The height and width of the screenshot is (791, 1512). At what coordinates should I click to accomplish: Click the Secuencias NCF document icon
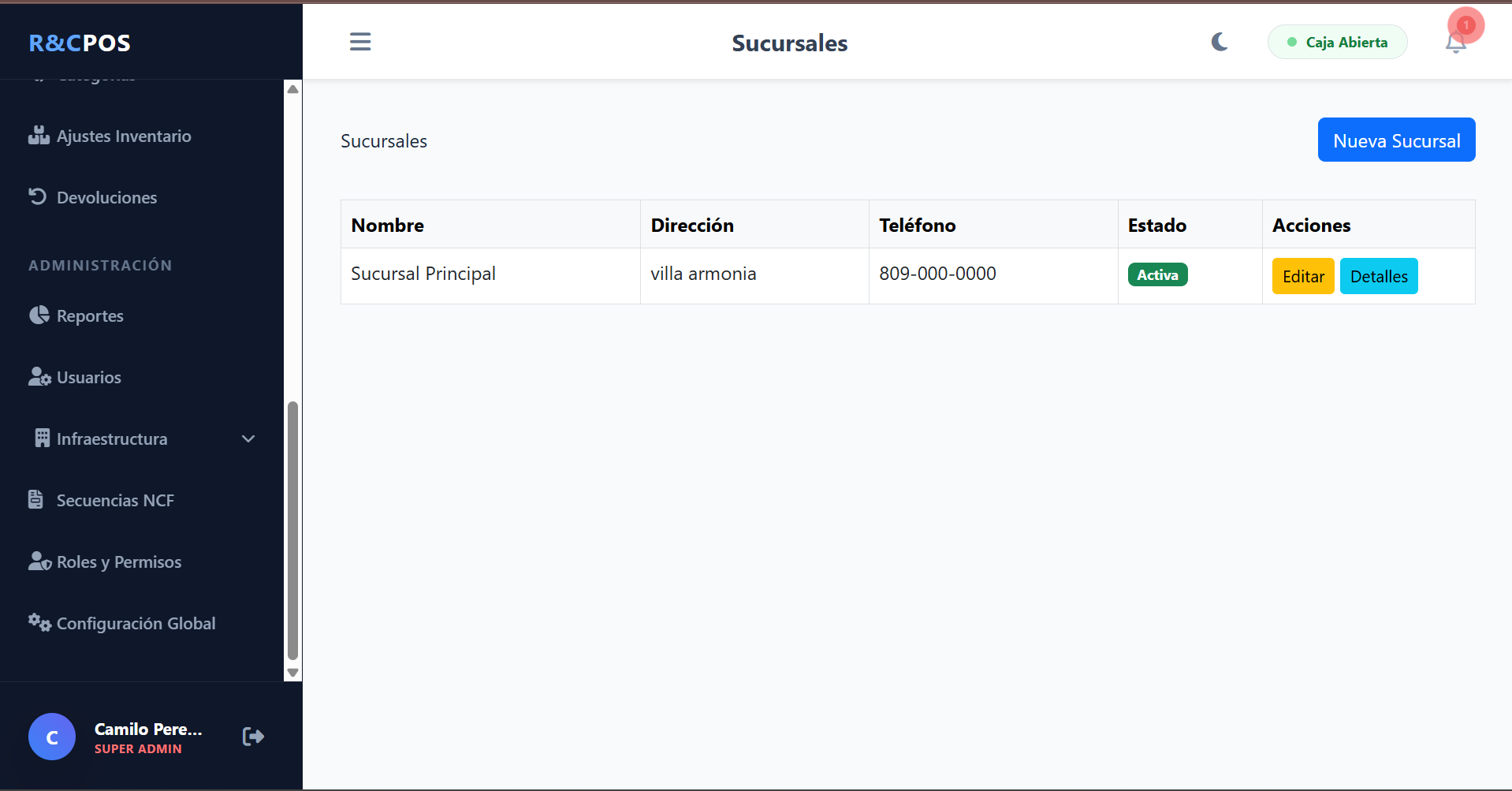pos(36,500)
